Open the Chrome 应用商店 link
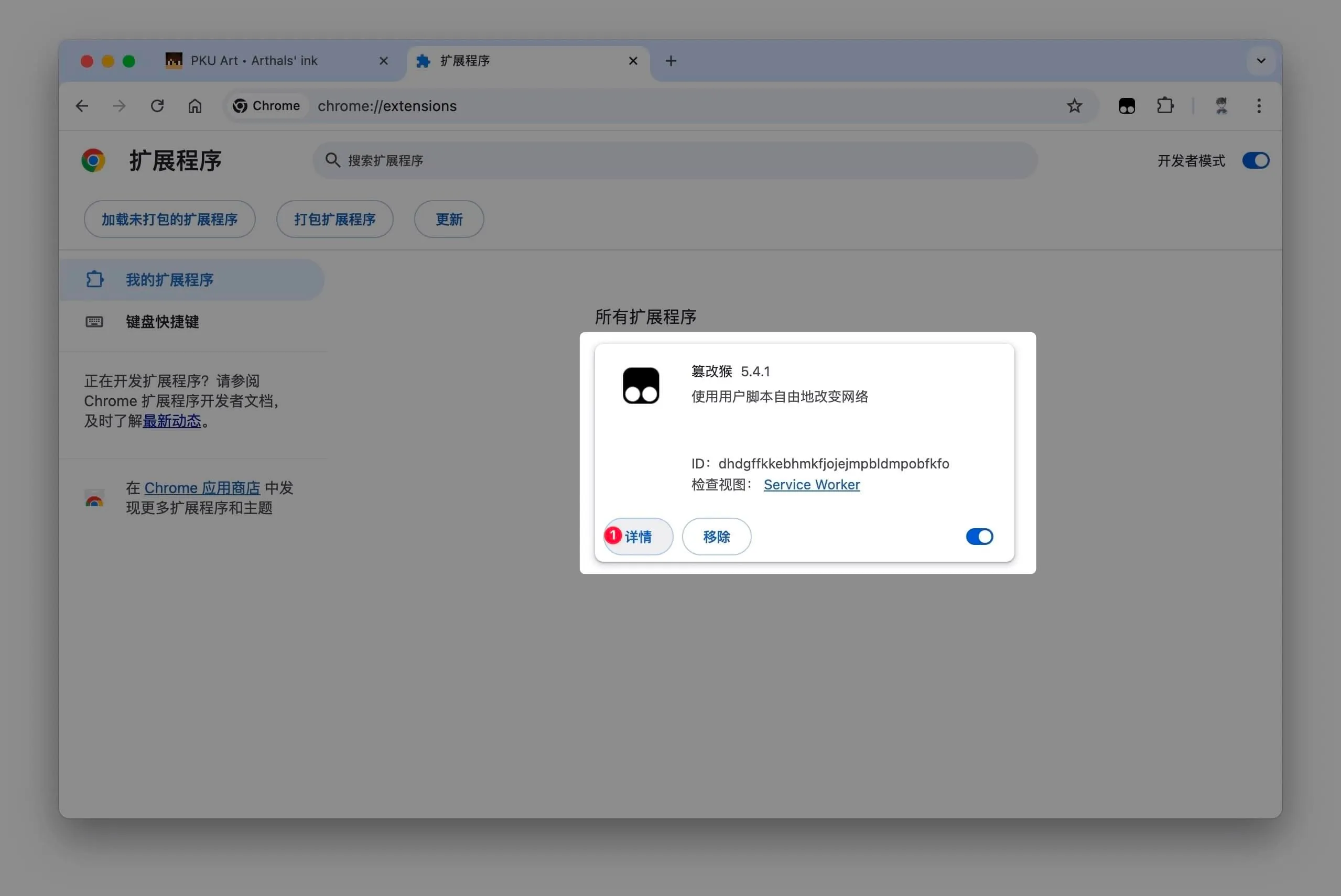Screen dimensions: 1341x896 pyautogui.click(x=202, y=488)
